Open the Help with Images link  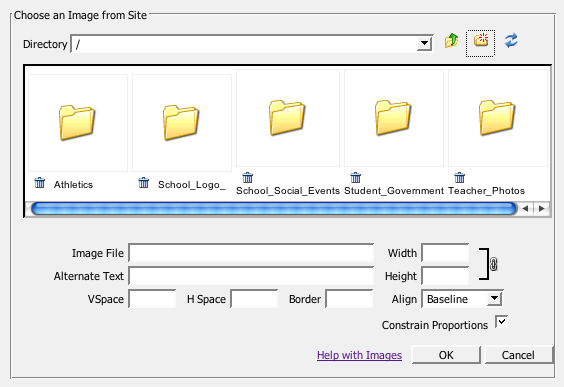point(359,355)
